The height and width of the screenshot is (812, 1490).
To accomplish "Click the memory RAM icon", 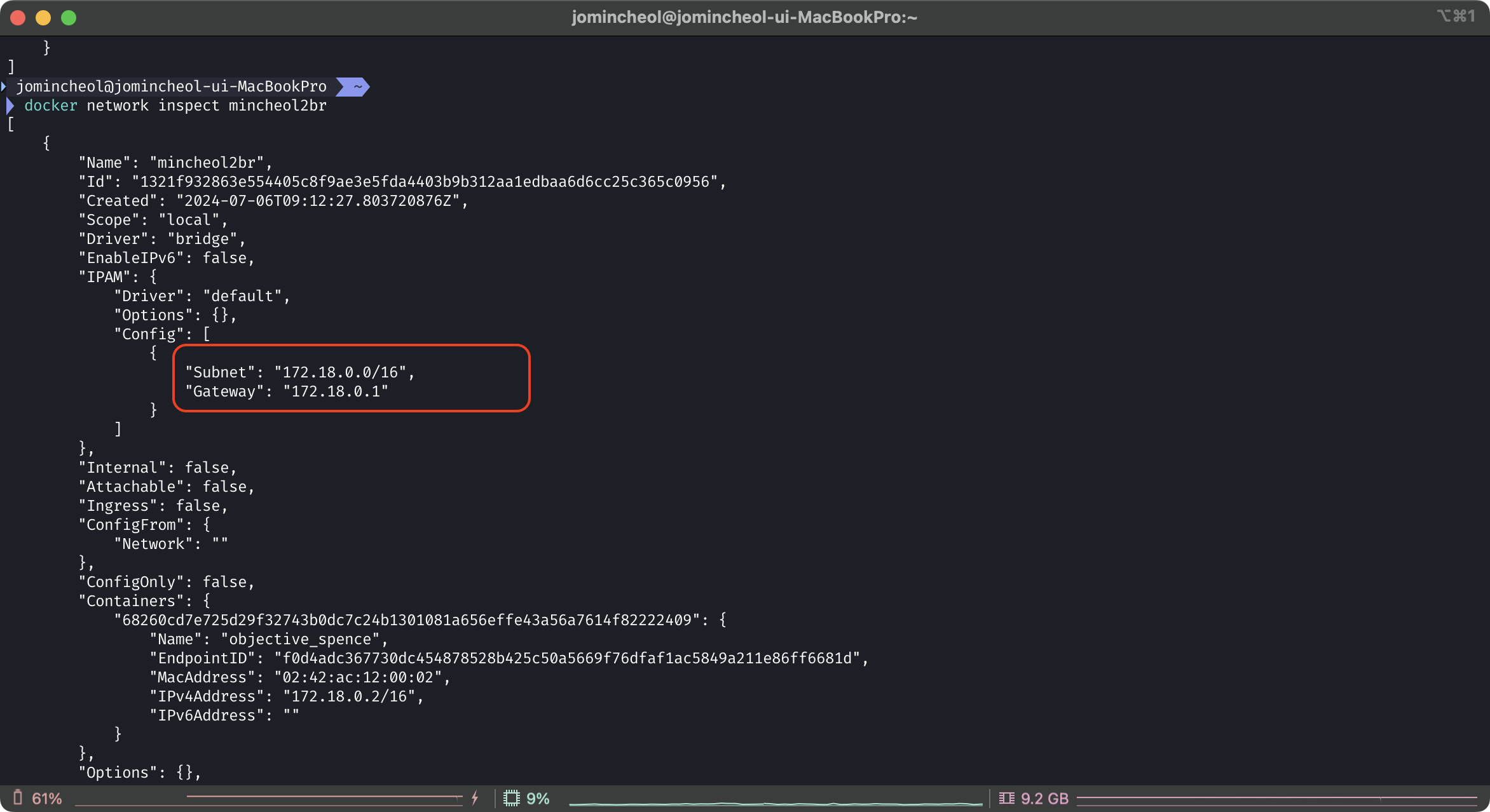I will [1006, 798].
